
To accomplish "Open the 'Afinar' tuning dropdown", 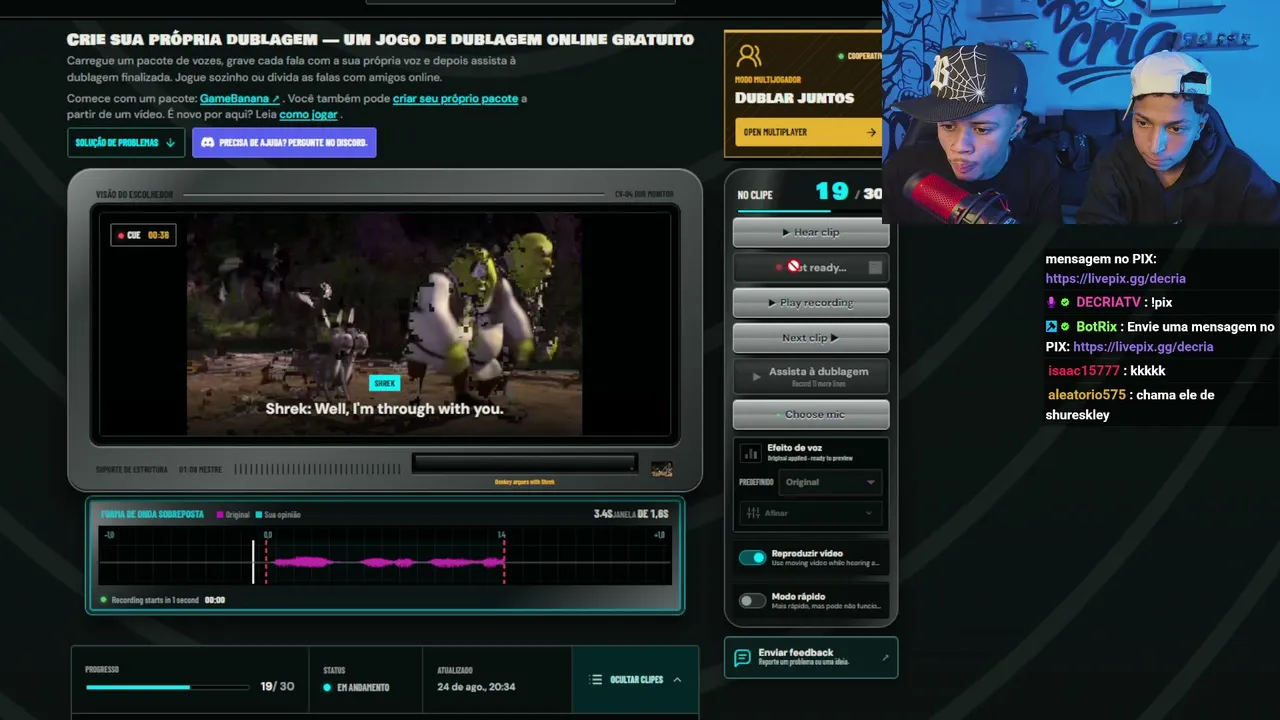I will click(x=811, y=513).
